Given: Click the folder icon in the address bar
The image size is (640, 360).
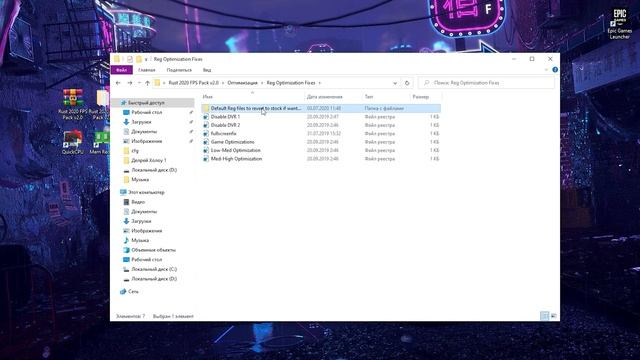Looking at the screenshot, I should tap(157, 83).
